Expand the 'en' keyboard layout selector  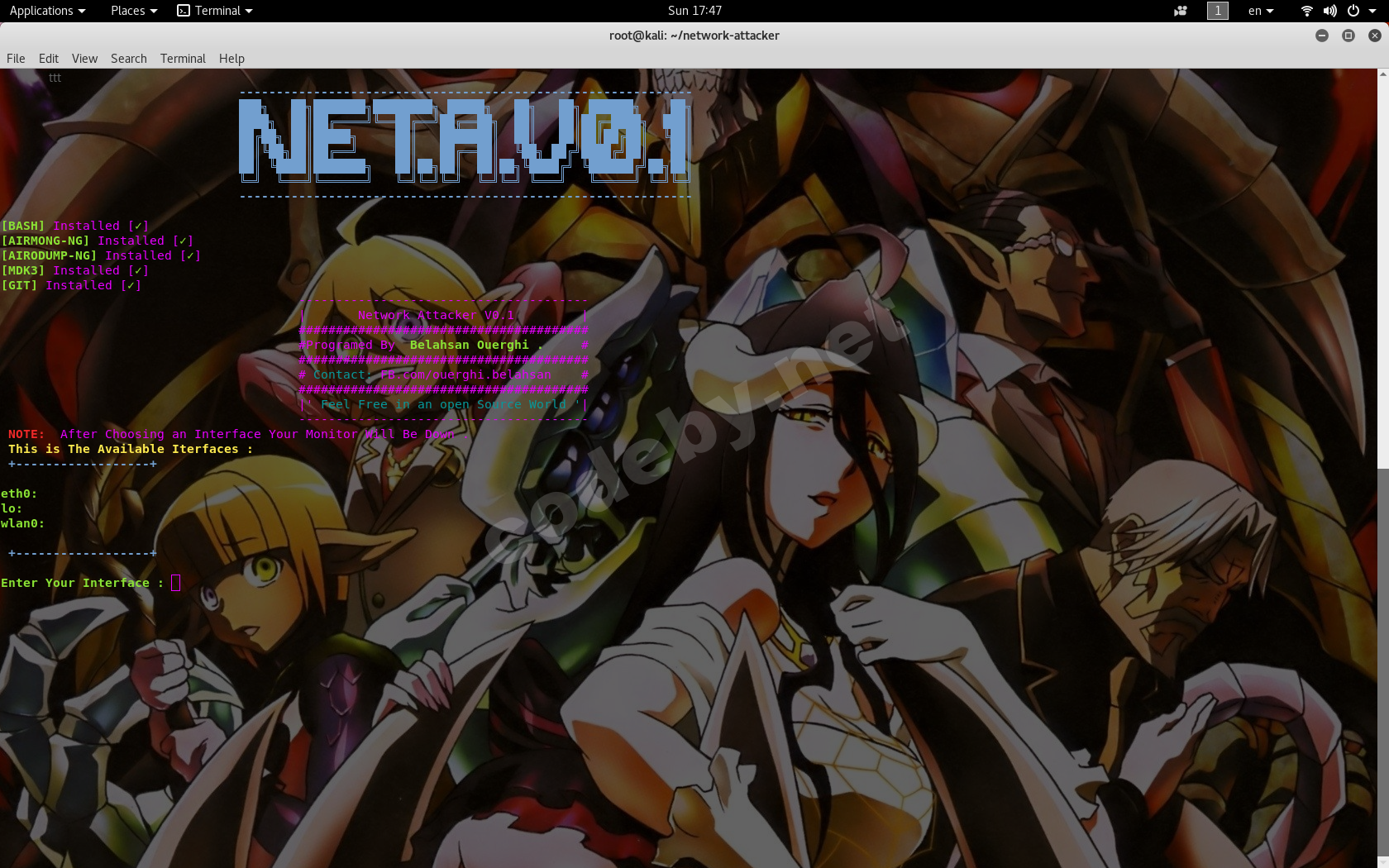coord(1260,11)
